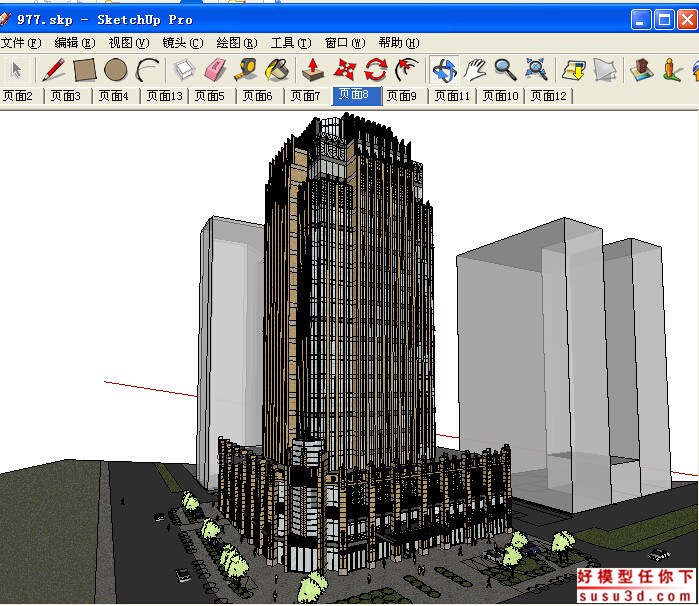Viewport: 699px width, 606px height.
Task: Open the 文件(F) menu
Action: click(x=21, y=43)
